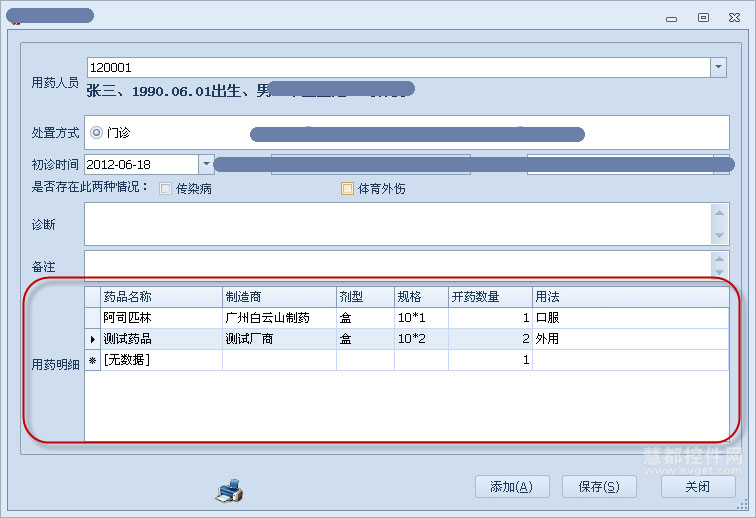Click the 诊断 scrollbar up arrow

pos(719,213)
